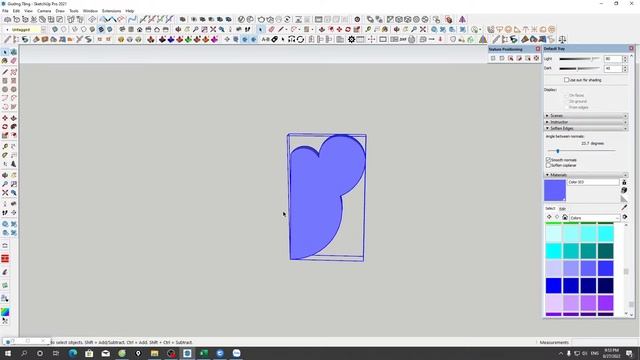Activate the Walk footprints tool
Viewport: 640px width, 360px height.
click(x=5, y=213)
